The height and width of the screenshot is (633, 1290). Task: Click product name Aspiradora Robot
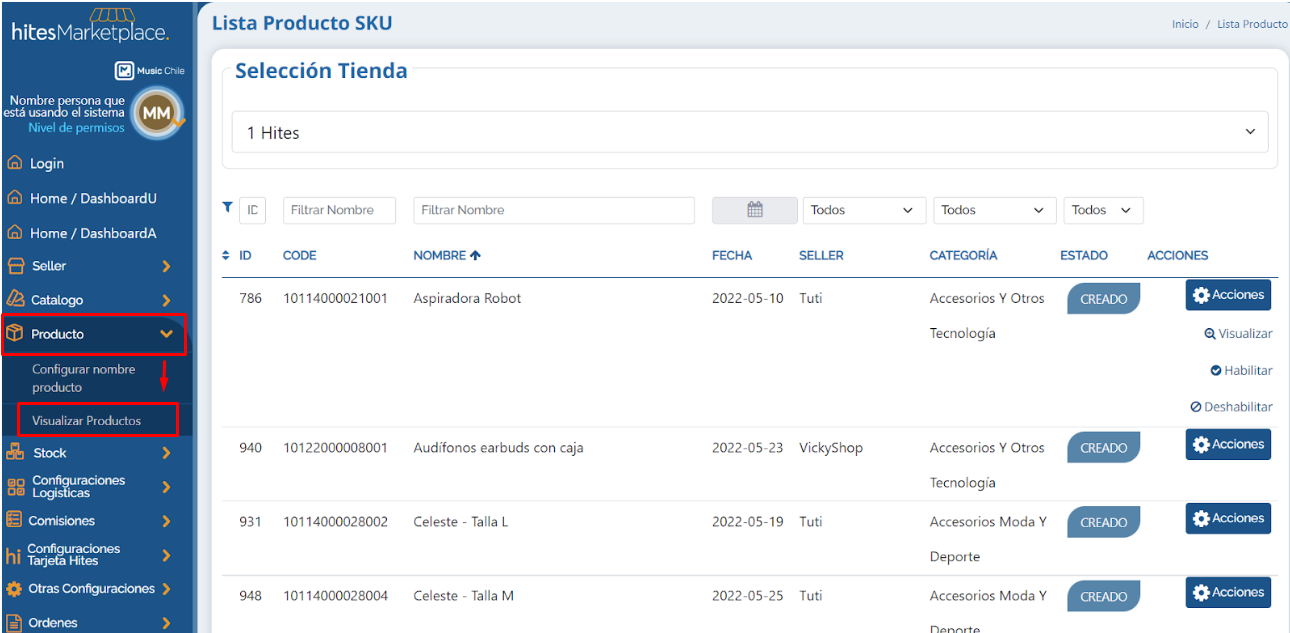coord(467,298)
